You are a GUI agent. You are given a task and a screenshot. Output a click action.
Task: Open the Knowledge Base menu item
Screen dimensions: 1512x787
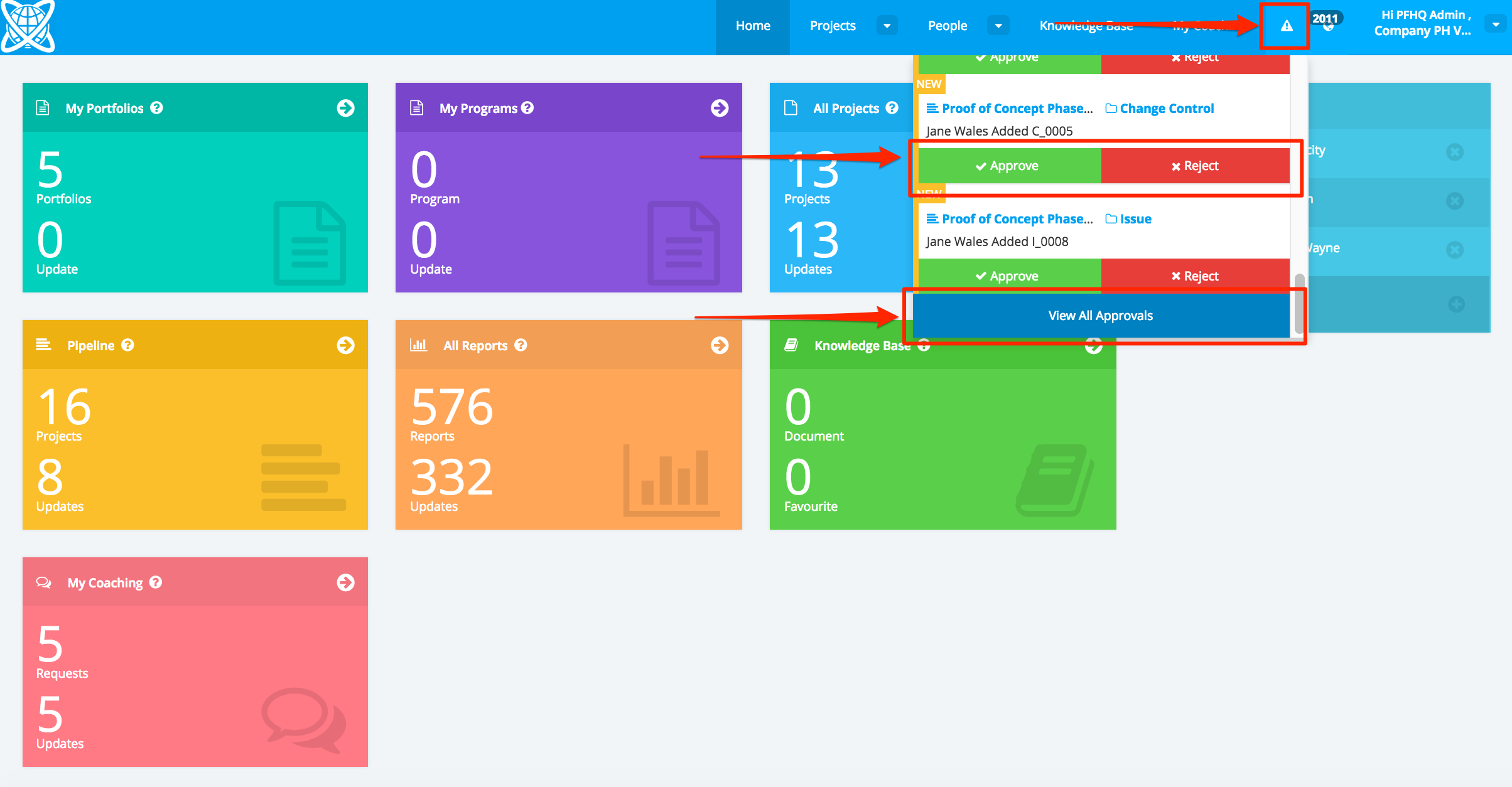(1086, 26)
